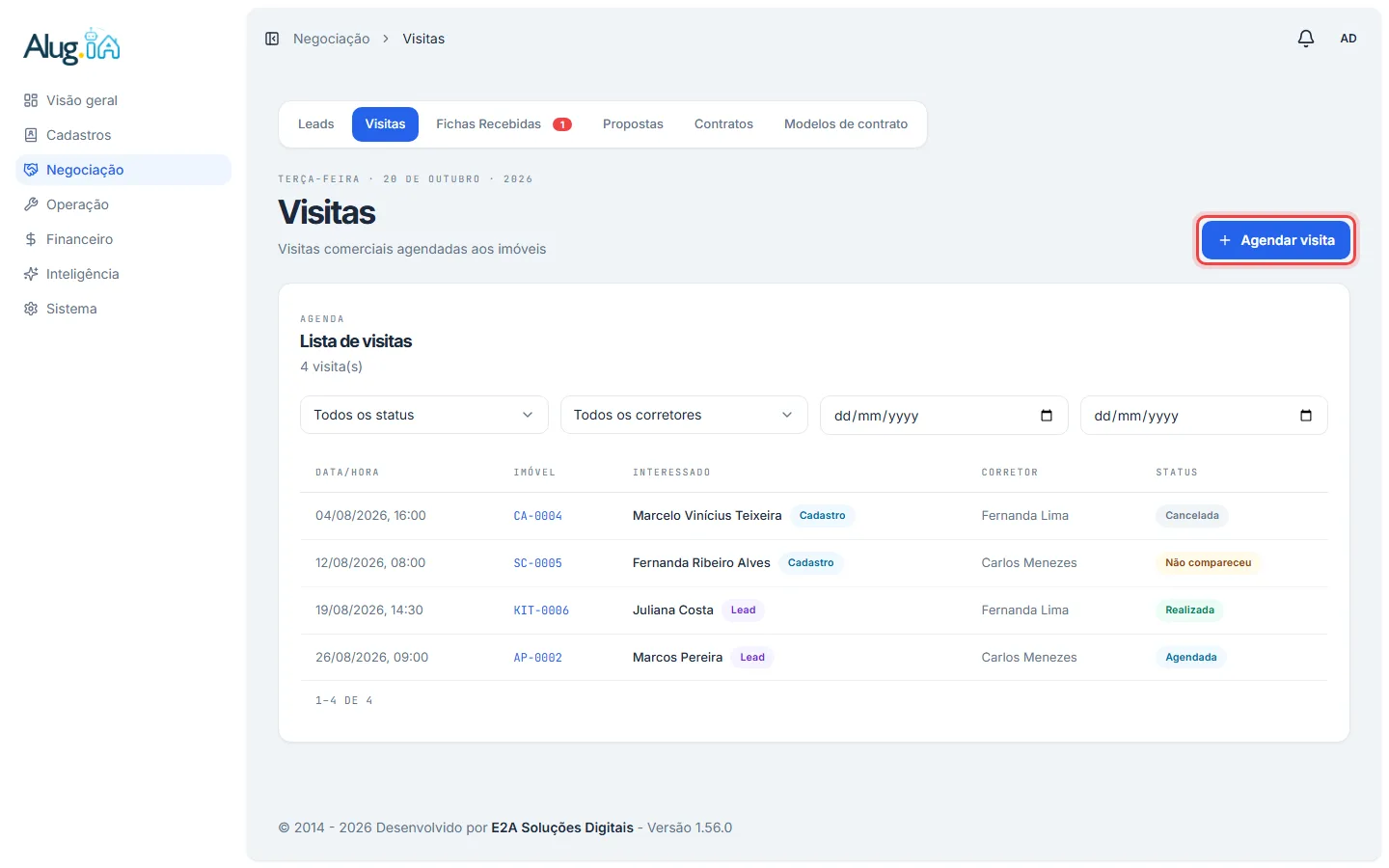Image resolution: width=1389 pixels, height=868 pixels.
Task: Open the Contratos tab
Action: [723, 124]
